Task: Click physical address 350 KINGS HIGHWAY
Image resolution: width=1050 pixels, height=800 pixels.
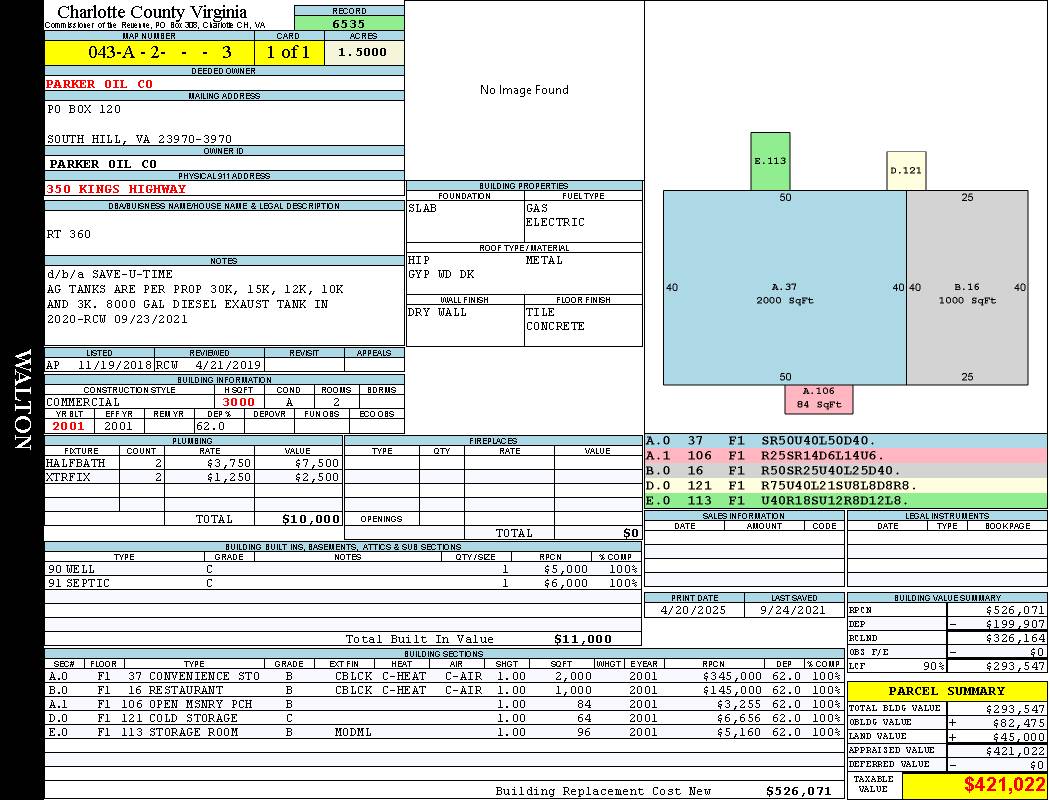Action: click(116, 189)
